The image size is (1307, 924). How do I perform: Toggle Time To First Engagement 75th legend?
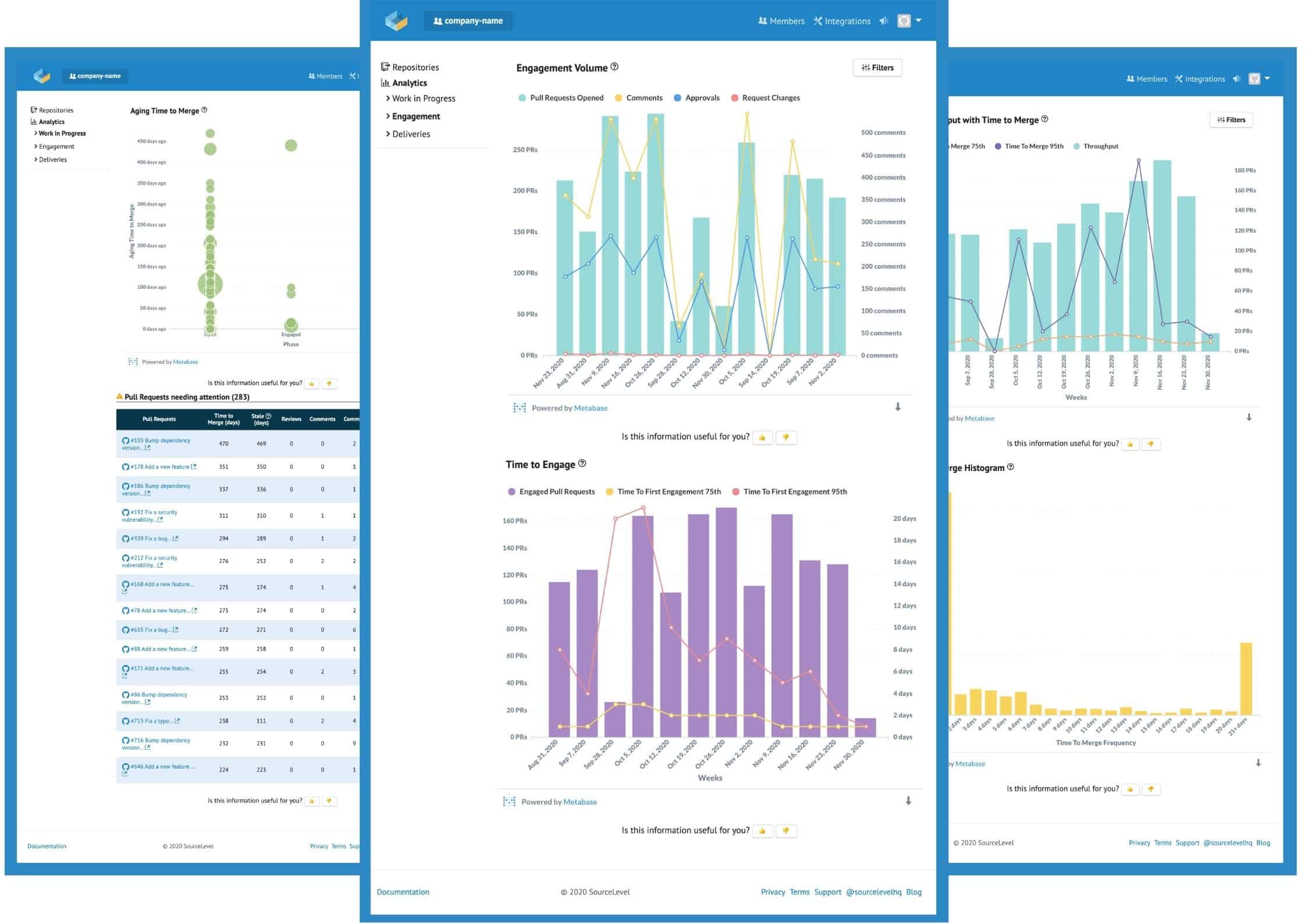(663, 491)
